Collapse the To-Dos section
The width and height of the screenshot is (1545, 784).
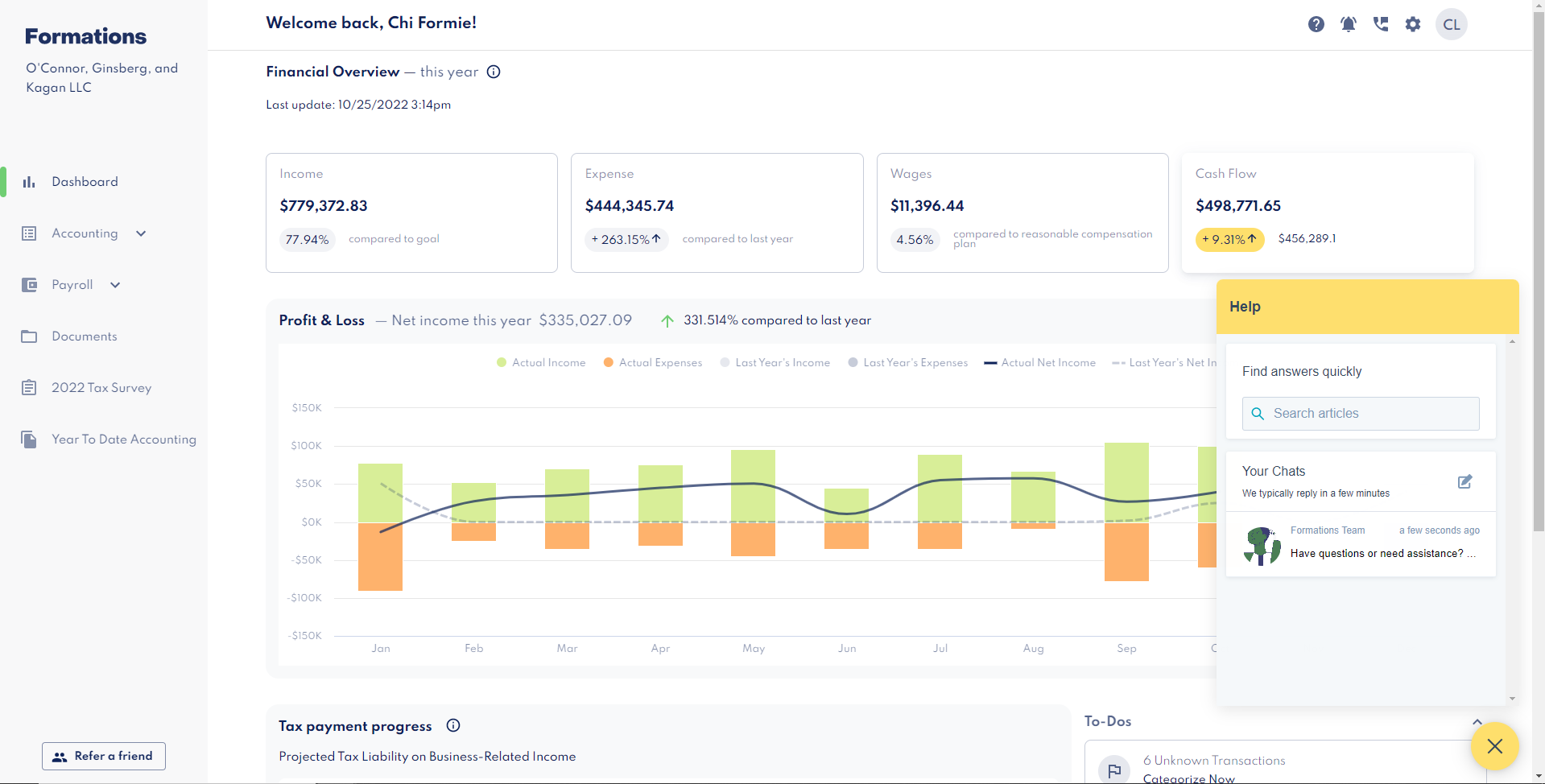pyautogui.click(x=1477, y=721)
